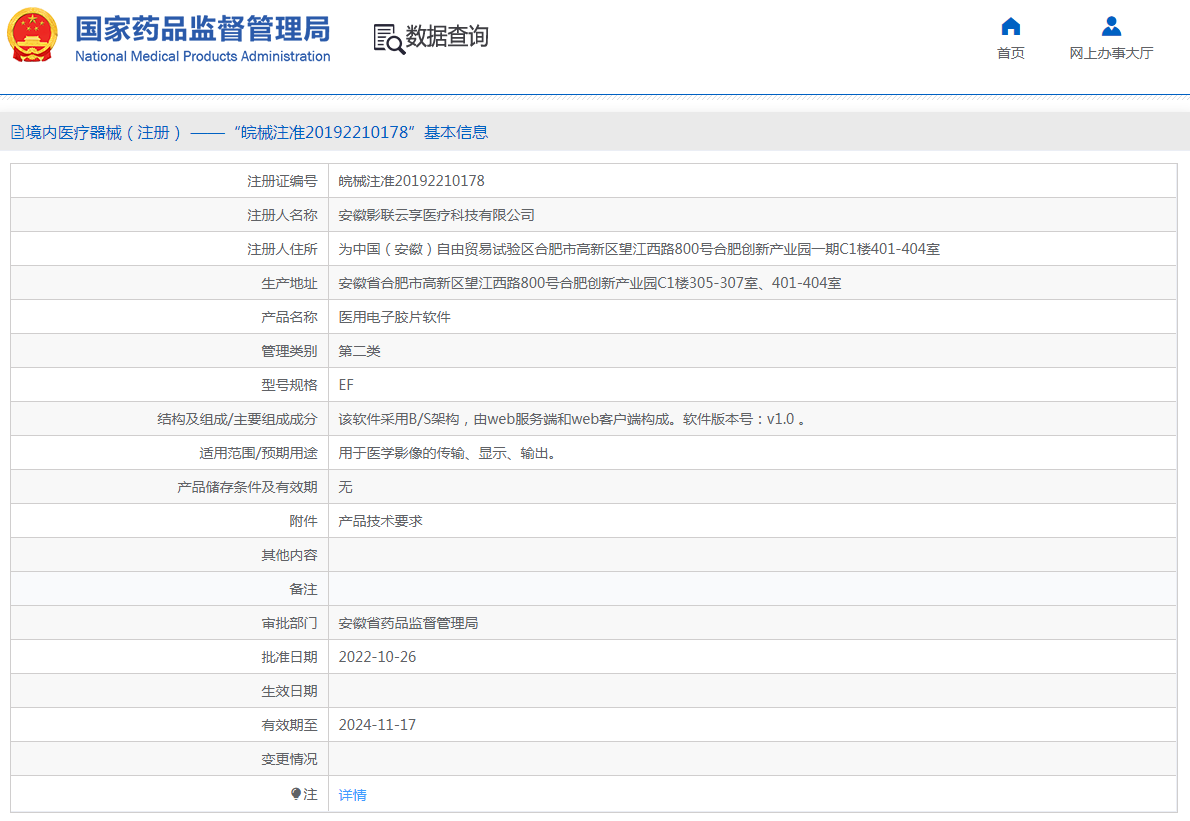Click the 生效日期 row label
The width and height of the screenshot is (1190, 821).
pyautogui.click(x=289, y=691)
